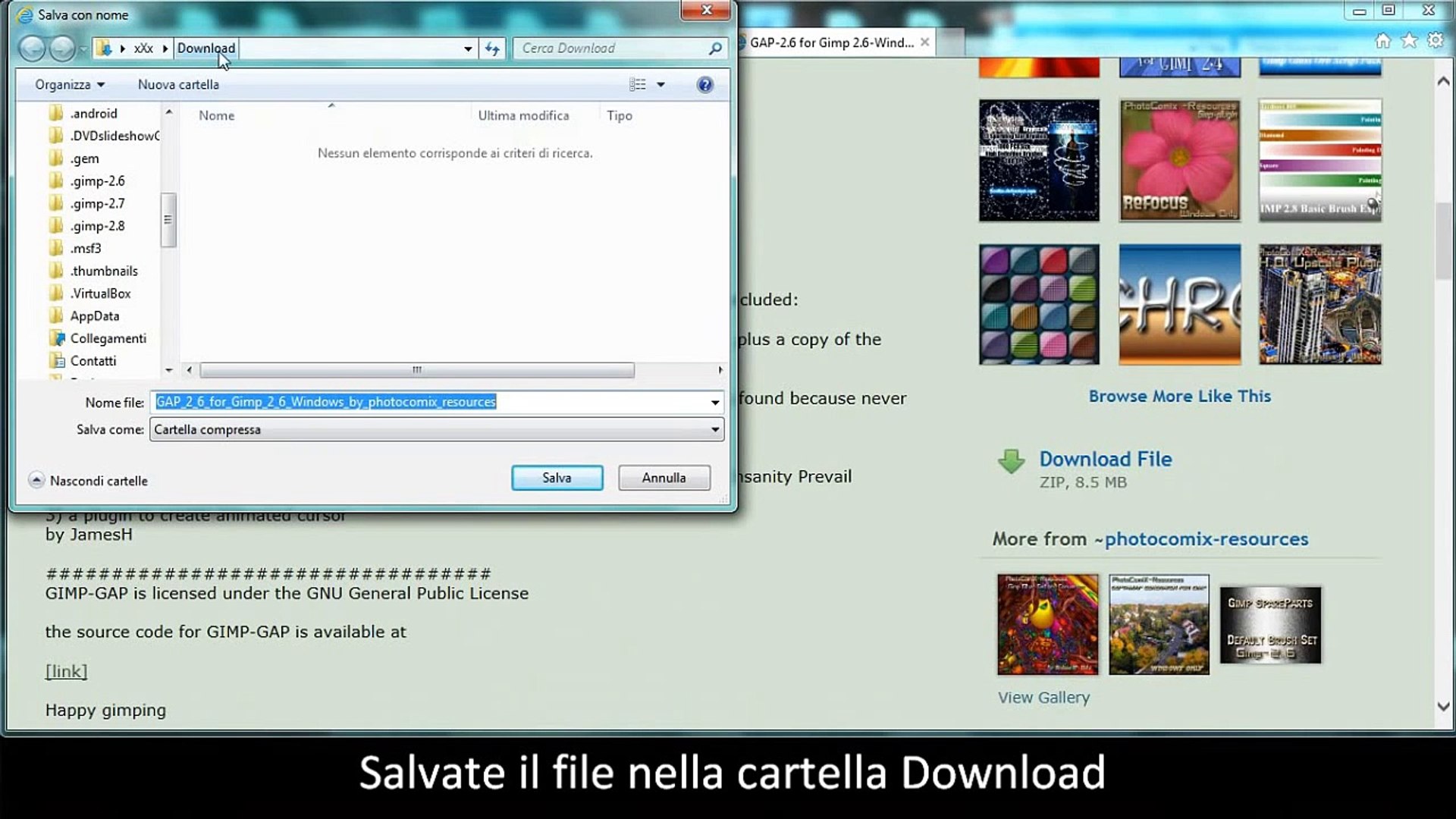Select the AppData folder
The width and height of the screenshot is (1456, 819).
pos(94,316)
